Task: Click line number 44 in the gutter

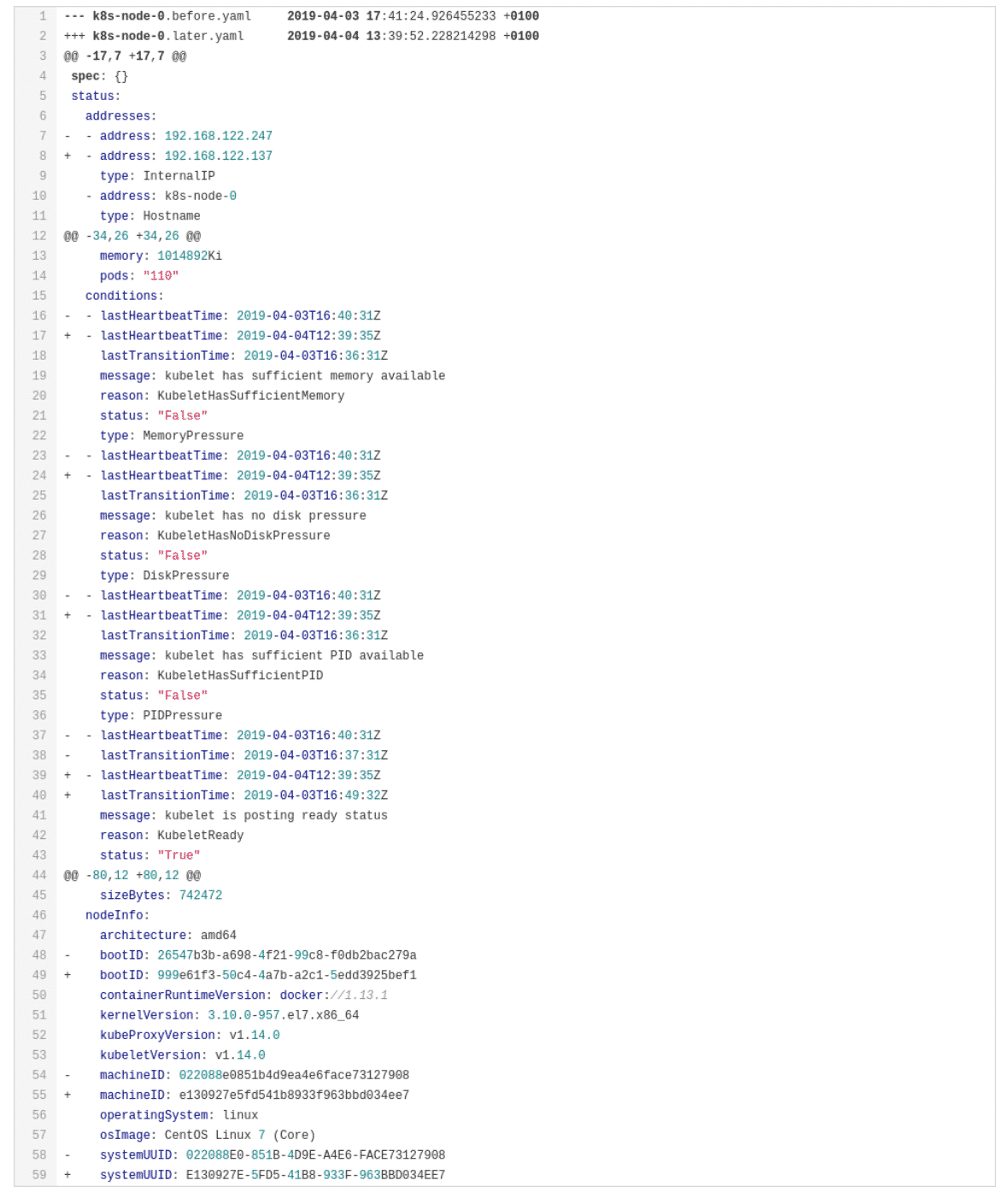Action: pyautogui.click(x=39, y=876)
